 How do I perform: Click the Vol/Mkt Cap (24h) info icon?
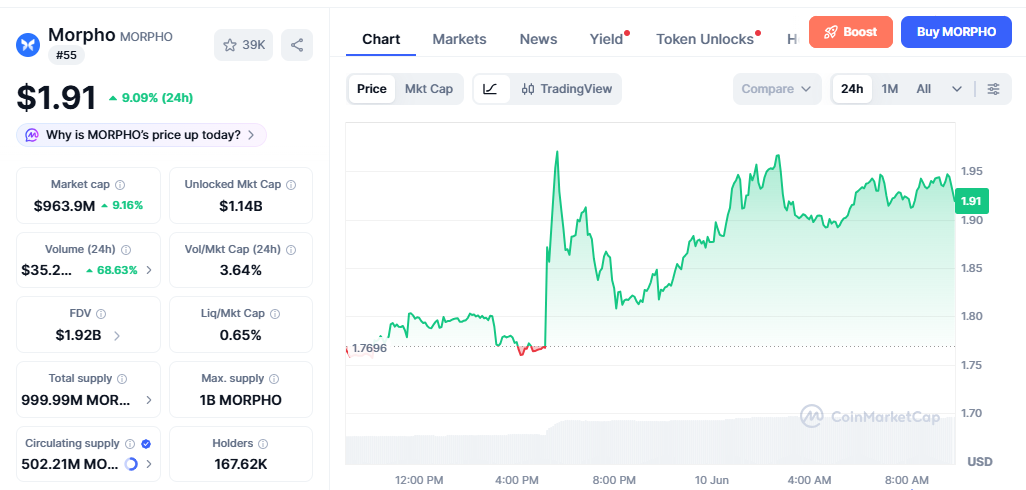tap(291, 250)
